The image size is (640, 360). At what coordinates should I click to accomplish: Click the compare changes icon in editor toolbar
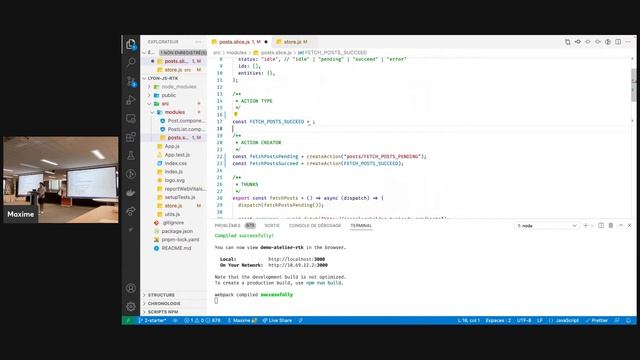click(x=568, y=42)
